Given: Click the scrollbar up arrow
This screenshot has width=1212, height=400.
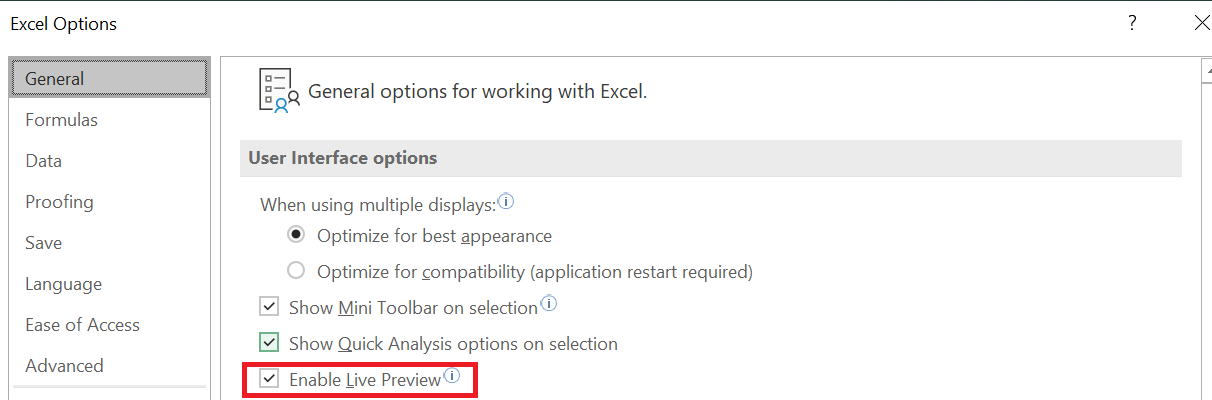Looking at the screenshot, I should [1206, 70].
